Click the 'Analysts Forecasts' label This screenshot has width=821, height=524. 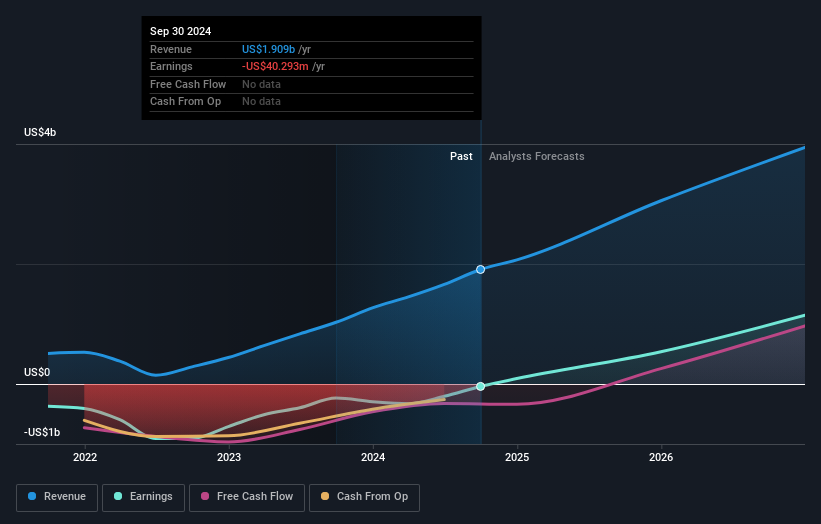point(536,156)
